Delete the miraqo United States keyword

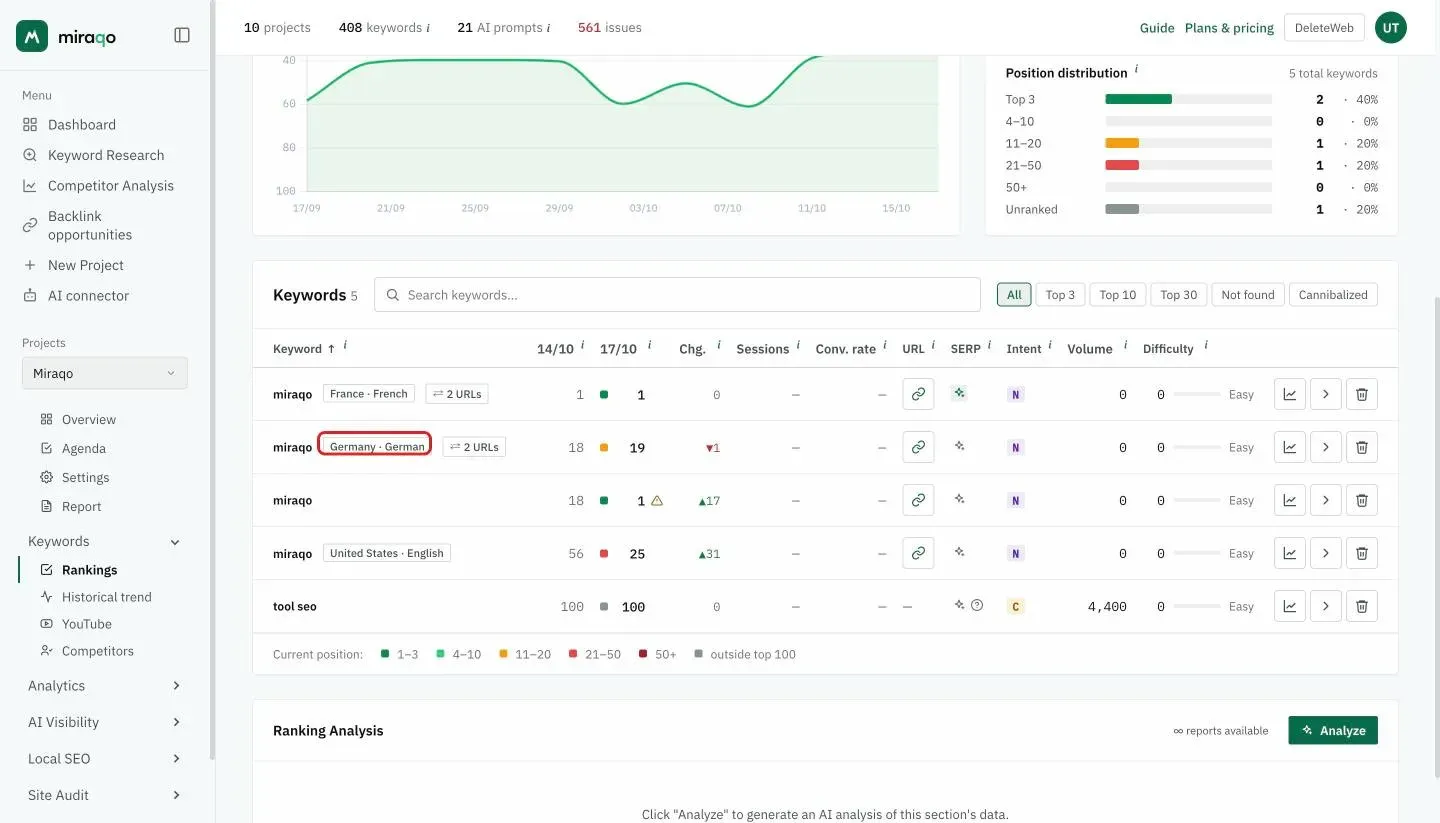(1362, 553)
